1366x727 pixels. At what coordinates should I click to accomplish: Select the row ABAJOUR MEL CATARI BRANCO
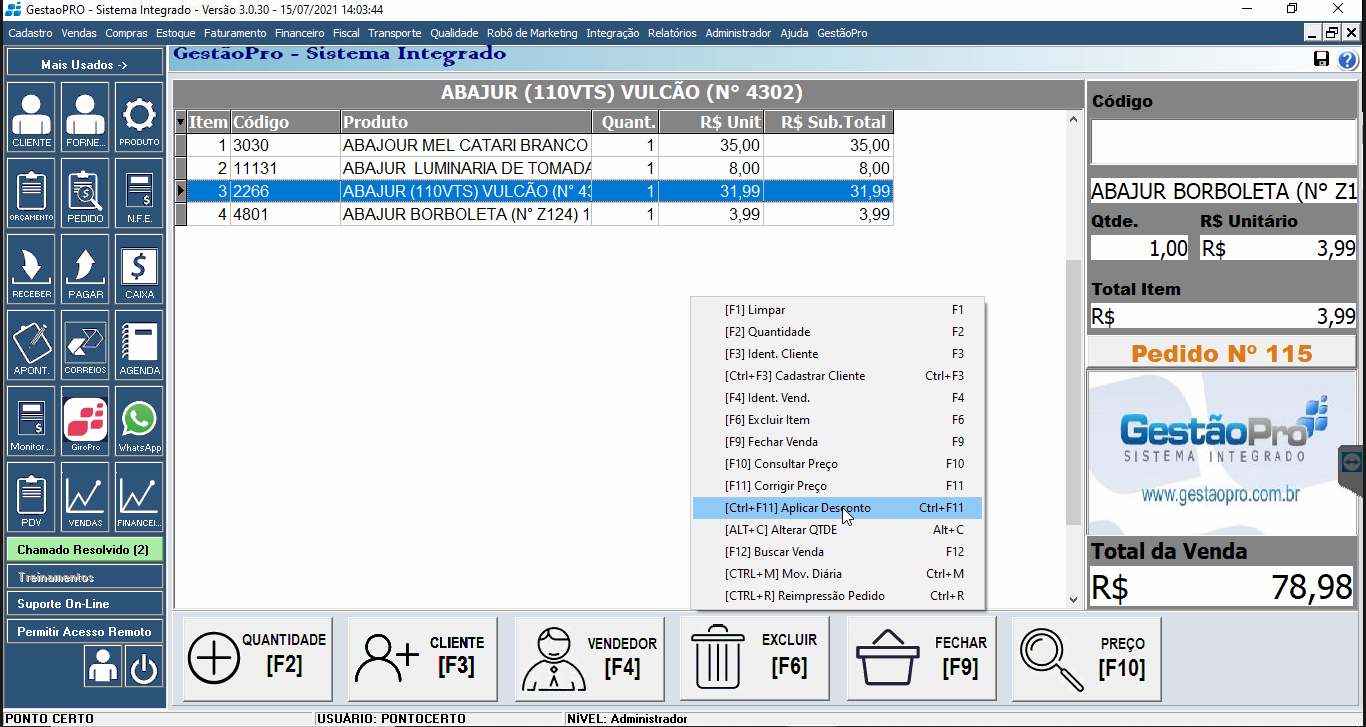pyautogui.click(x=534, y=145)
